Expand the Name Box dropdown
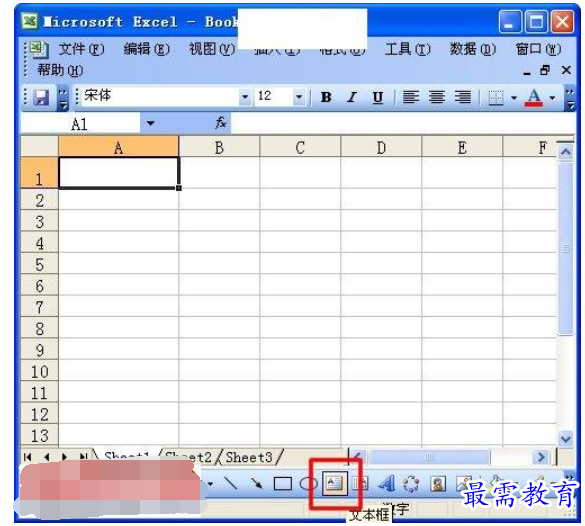 pyautogui.click(x=150, y=123)
